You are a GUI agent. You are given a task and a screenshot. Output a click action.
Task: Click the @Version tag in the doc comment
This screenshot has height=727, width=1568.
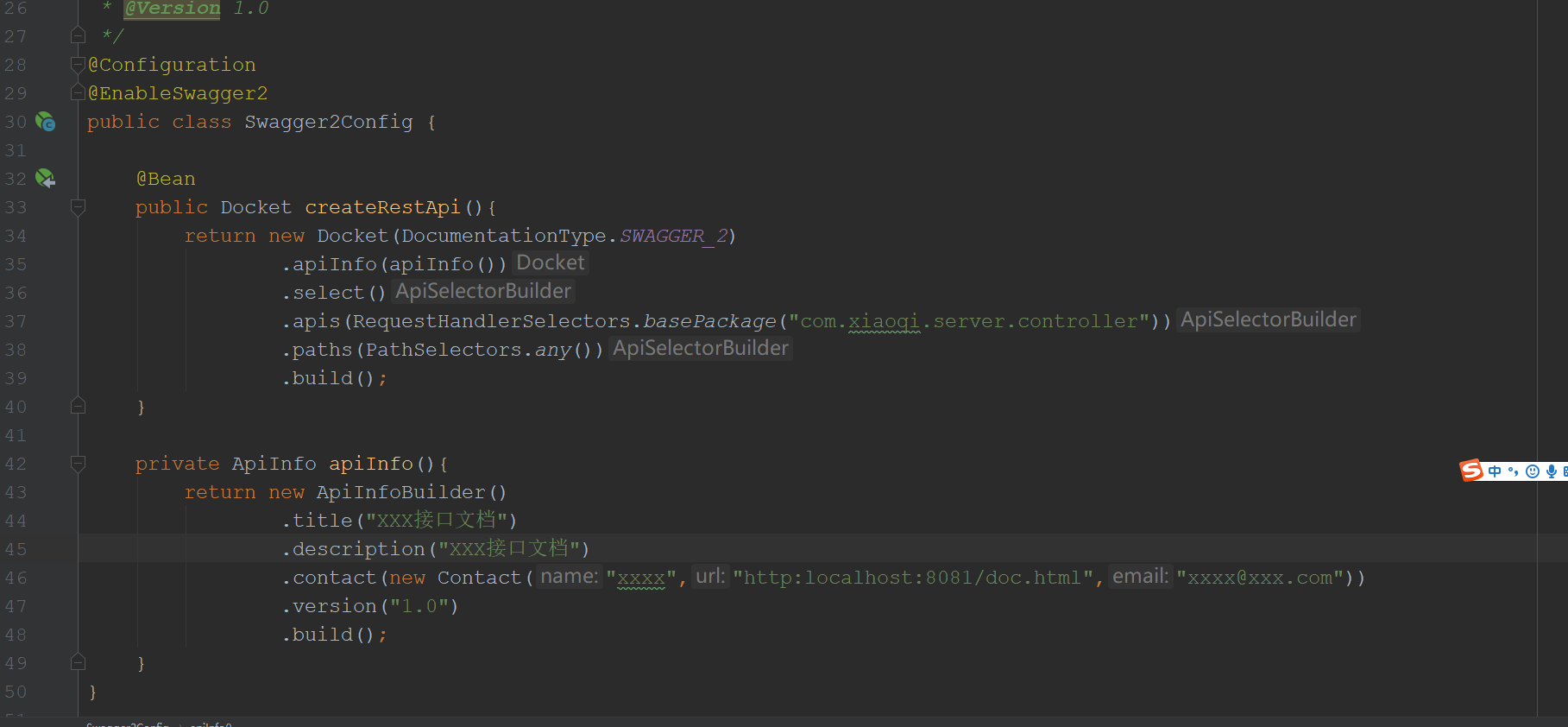(173, 9)
